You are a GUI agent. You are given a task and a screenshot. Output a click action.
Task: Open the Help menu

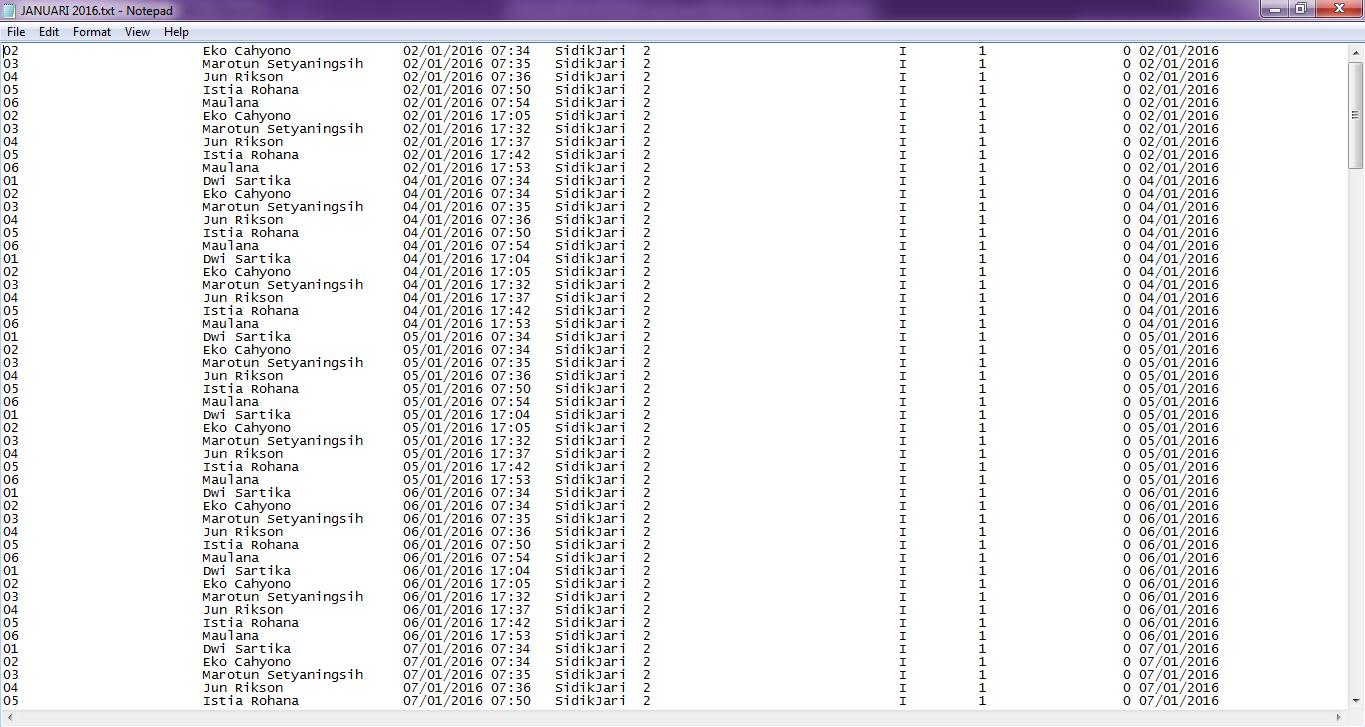[x=176, y=32]
